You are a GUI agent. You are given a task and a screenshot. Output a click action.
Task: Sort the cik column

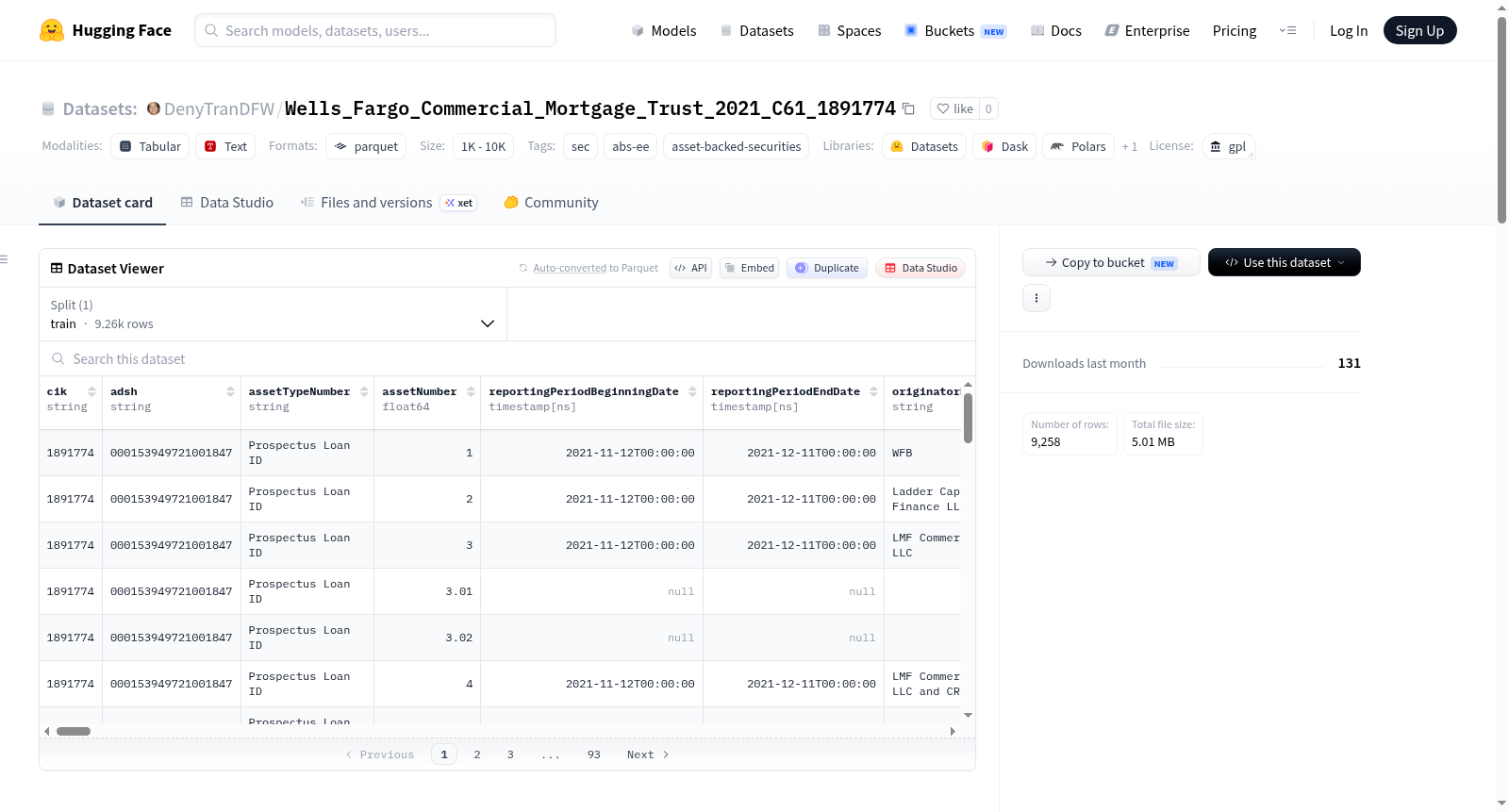pyautogui.click(x=91, y=391)
